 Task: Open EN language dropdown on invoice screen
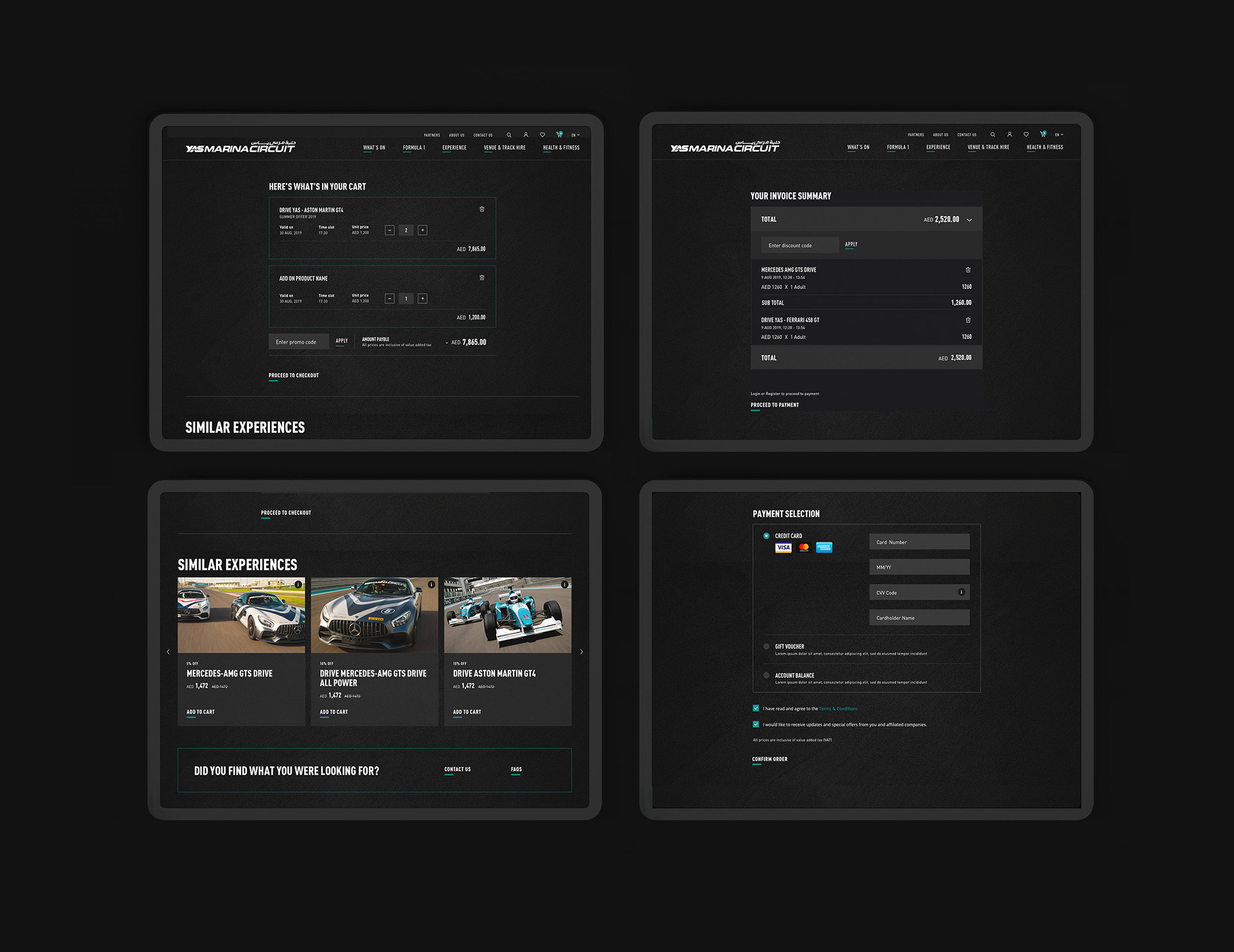pos(1059,134)
